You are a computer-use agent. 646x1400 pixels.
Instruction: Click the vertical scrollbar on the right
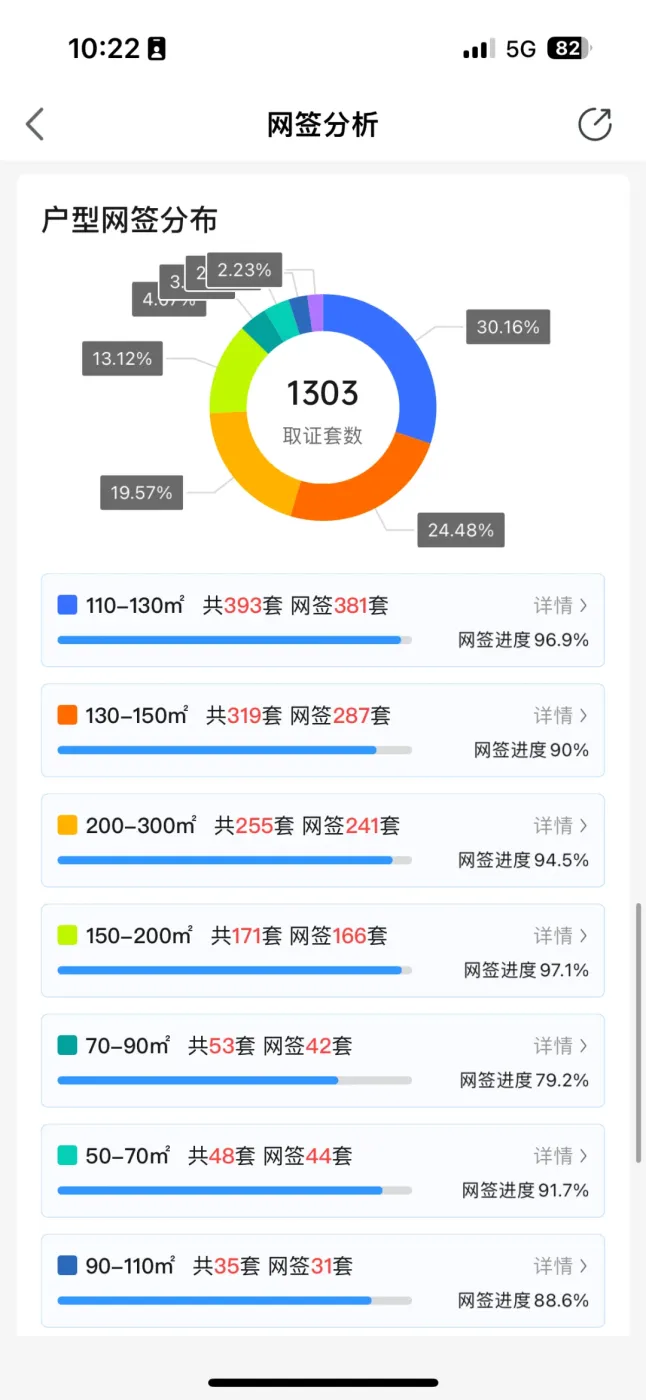[638, 1033]
